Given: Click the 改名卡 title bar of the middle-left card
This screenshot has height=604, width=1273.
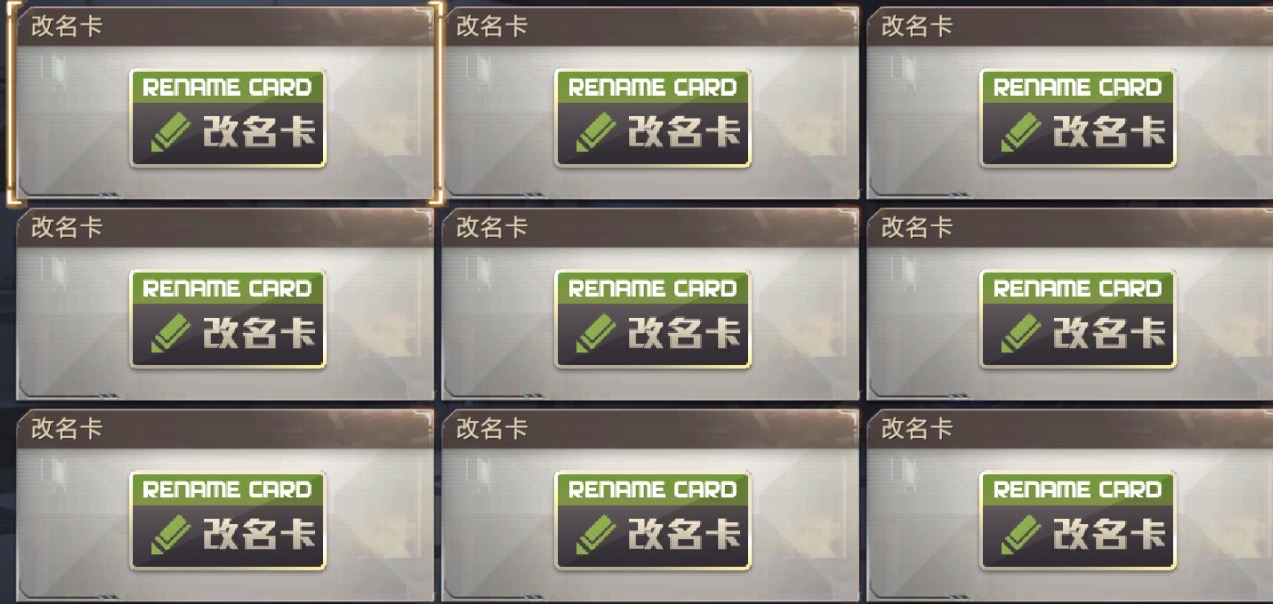Looking at the screenshot, I should 226,228.
